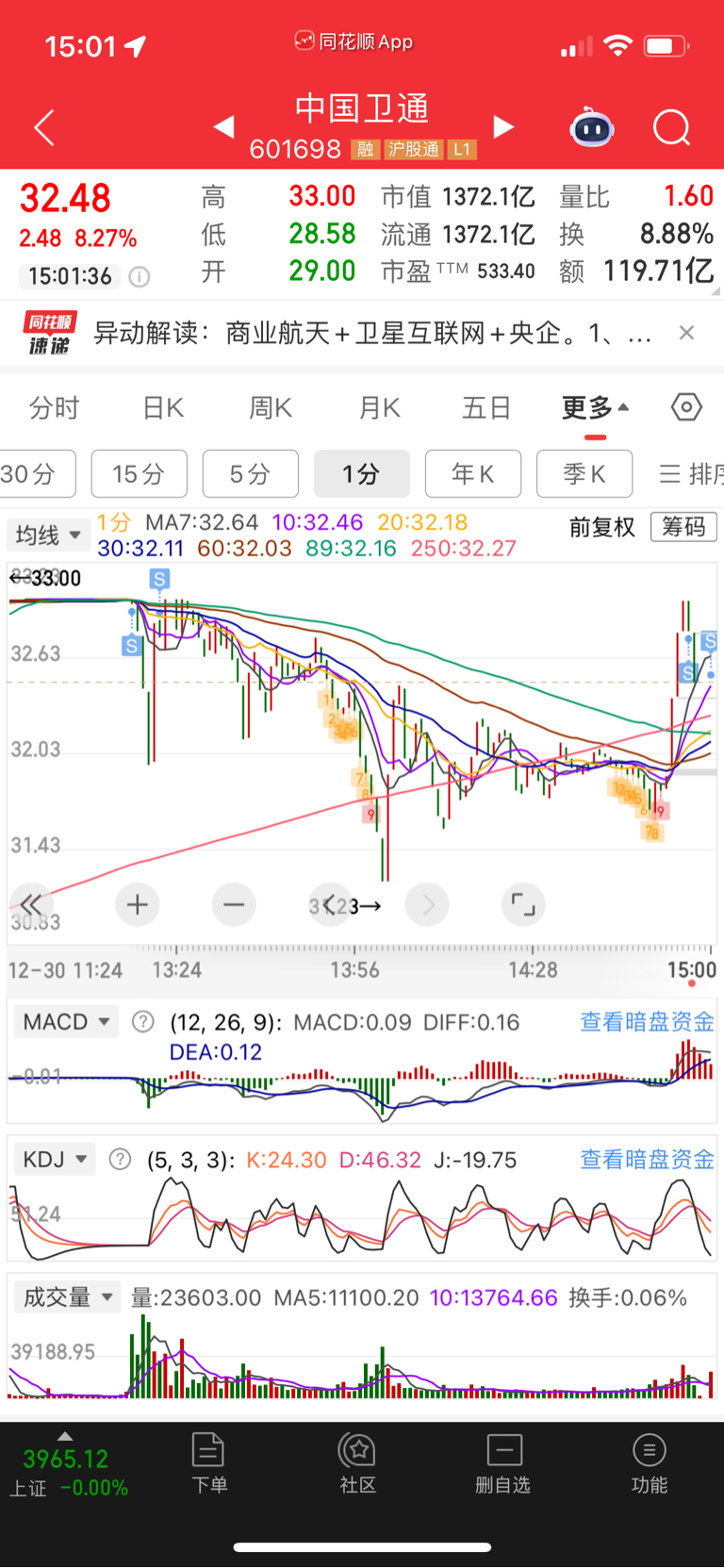Tap the info icon beside 15:01:36
This screenshot has height=1568, width=724.
coord(139,276)
